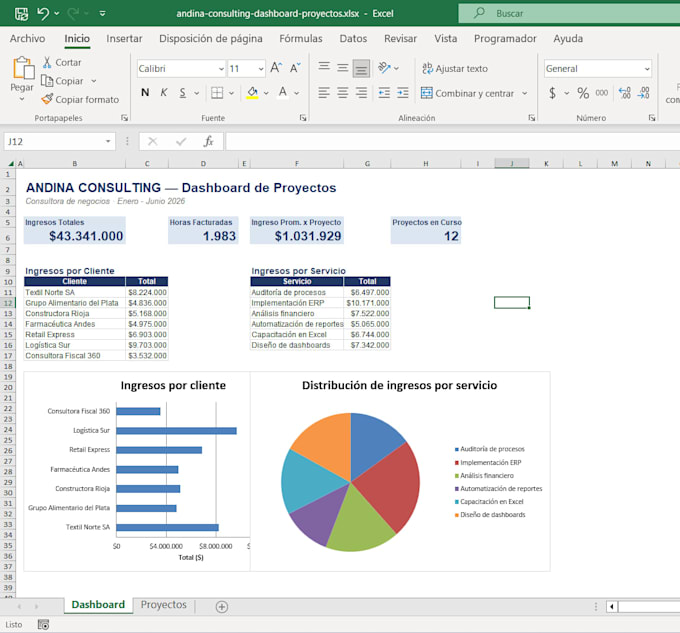The width and height of the screenshot is (680, 633).
Task: Click the Copiar formato paintbrush
Action: point(47,99)
